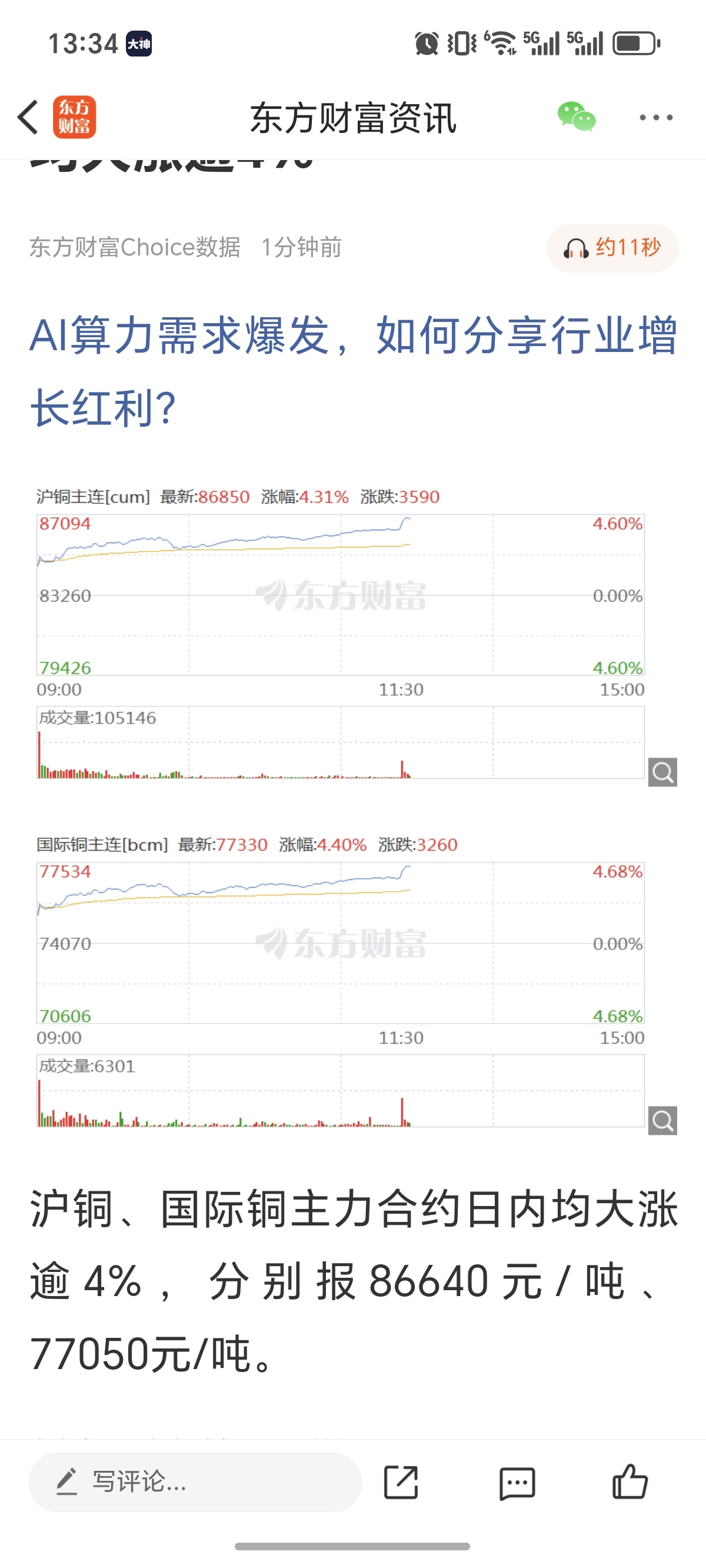Open the 沪铜主连 price chart
Viewport: 706px width, 1568px height.
340,594
